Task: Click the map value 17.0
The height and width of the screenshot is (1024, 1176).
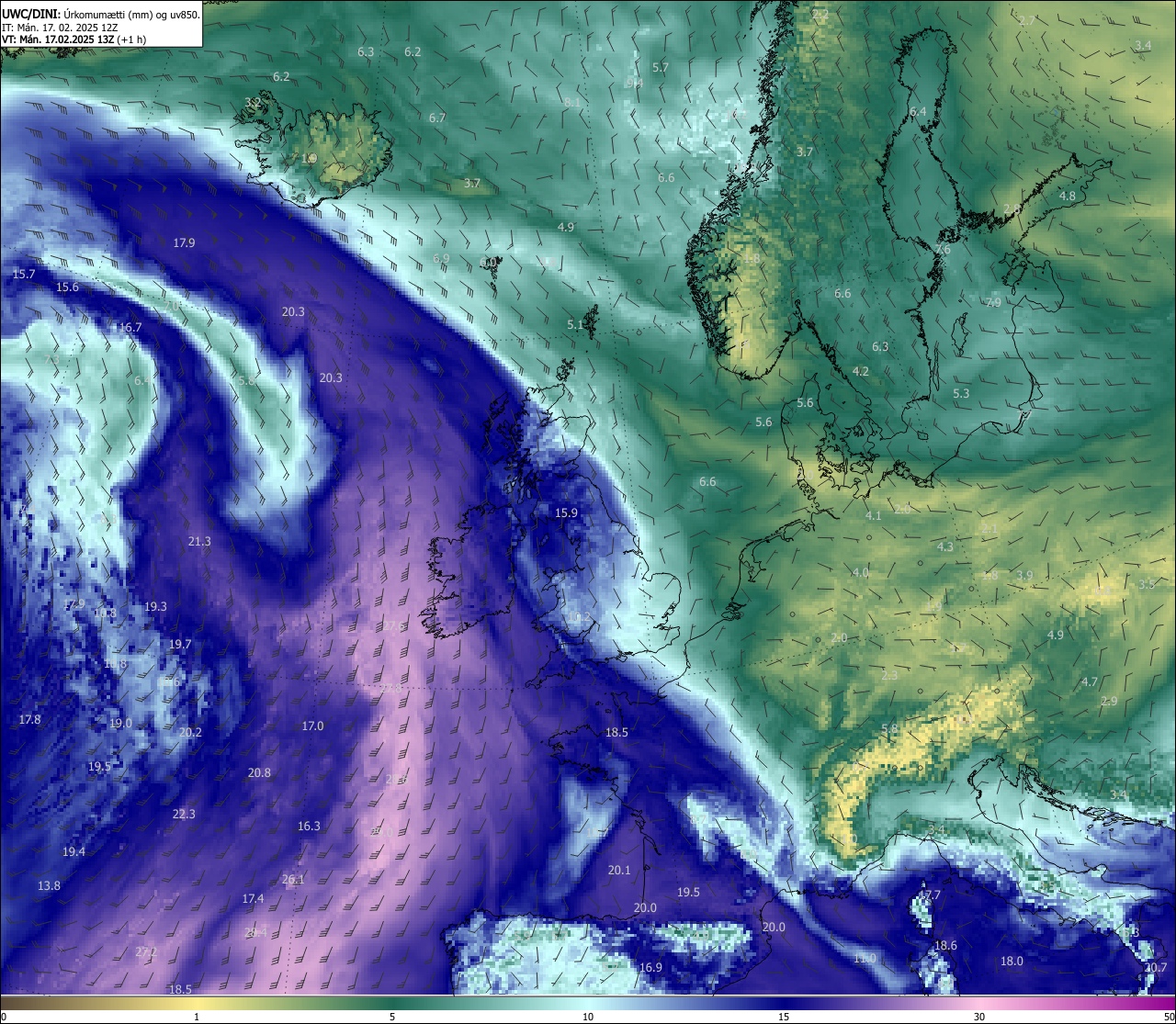Action: (312, 726)
